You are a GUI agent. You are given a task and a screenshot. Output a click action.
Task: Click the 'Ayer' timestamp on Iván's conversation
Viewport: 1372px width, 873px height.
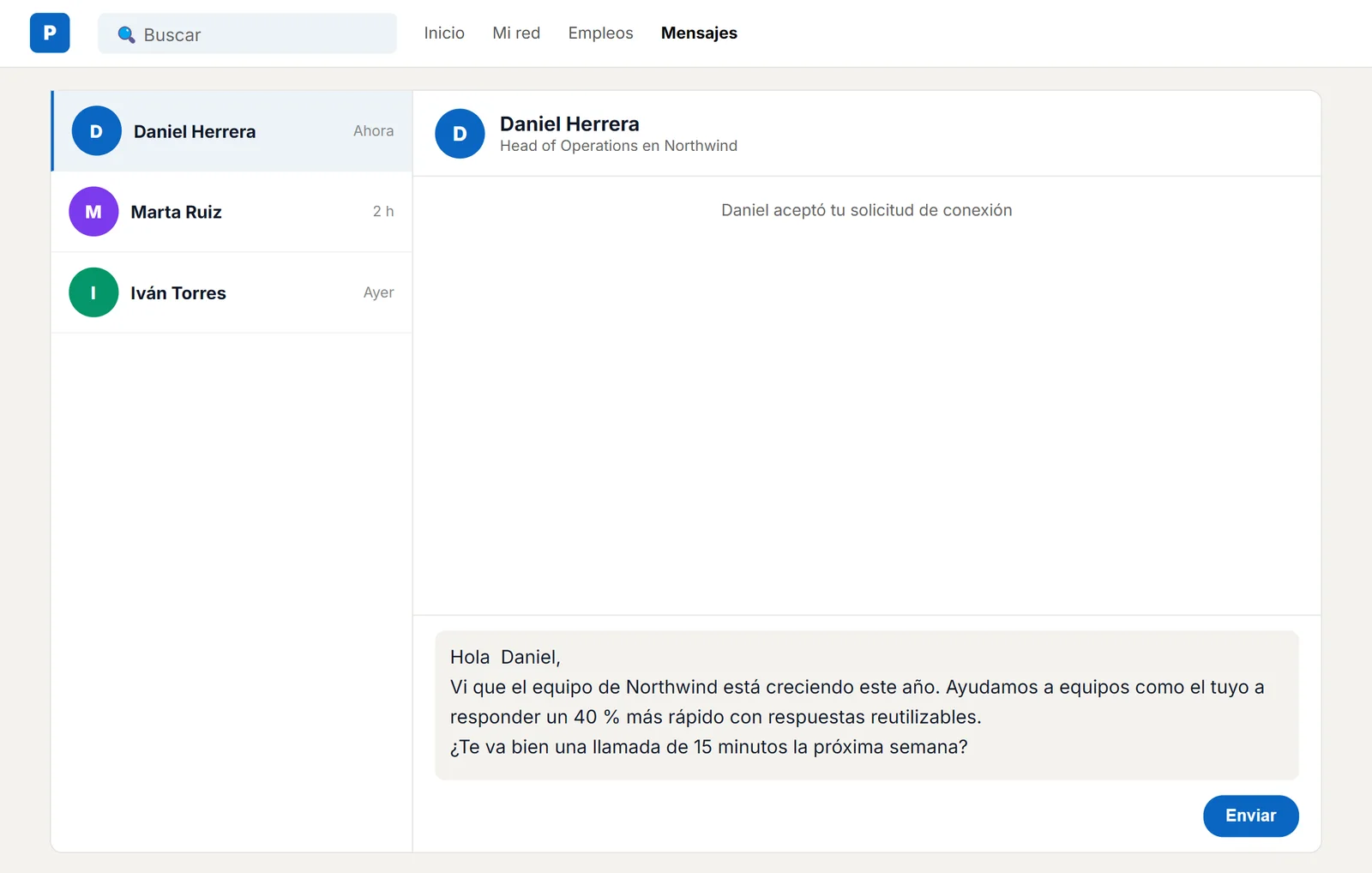coord(378,292)
